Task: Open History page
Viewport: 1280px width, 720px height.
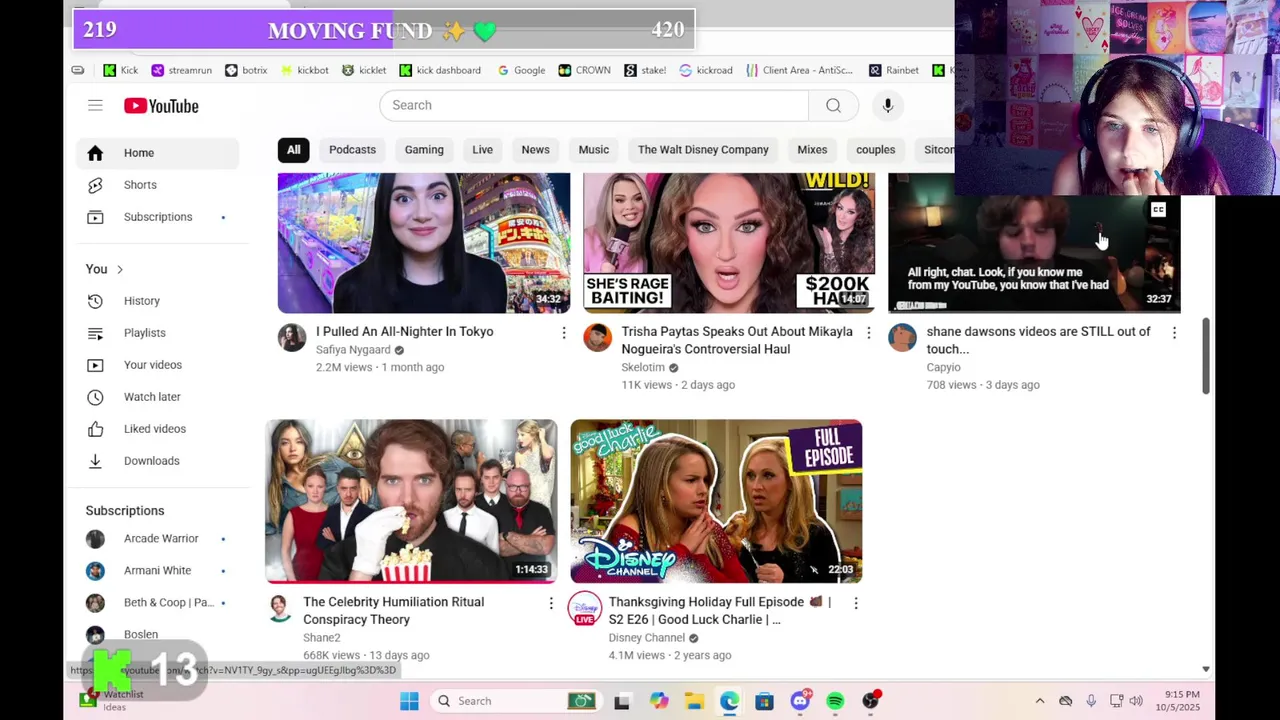Action: [x=157, y=301]
